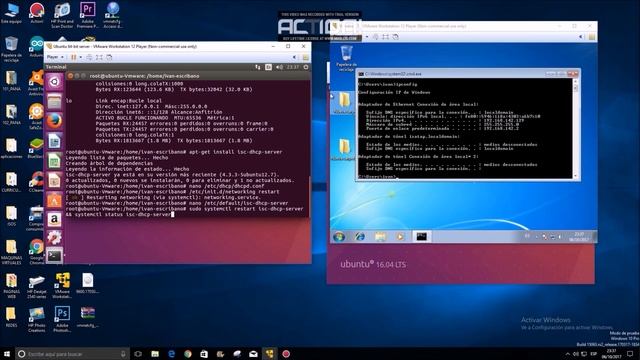Open keyboard layout indicator in Ubuntu panel

[268, 67]
